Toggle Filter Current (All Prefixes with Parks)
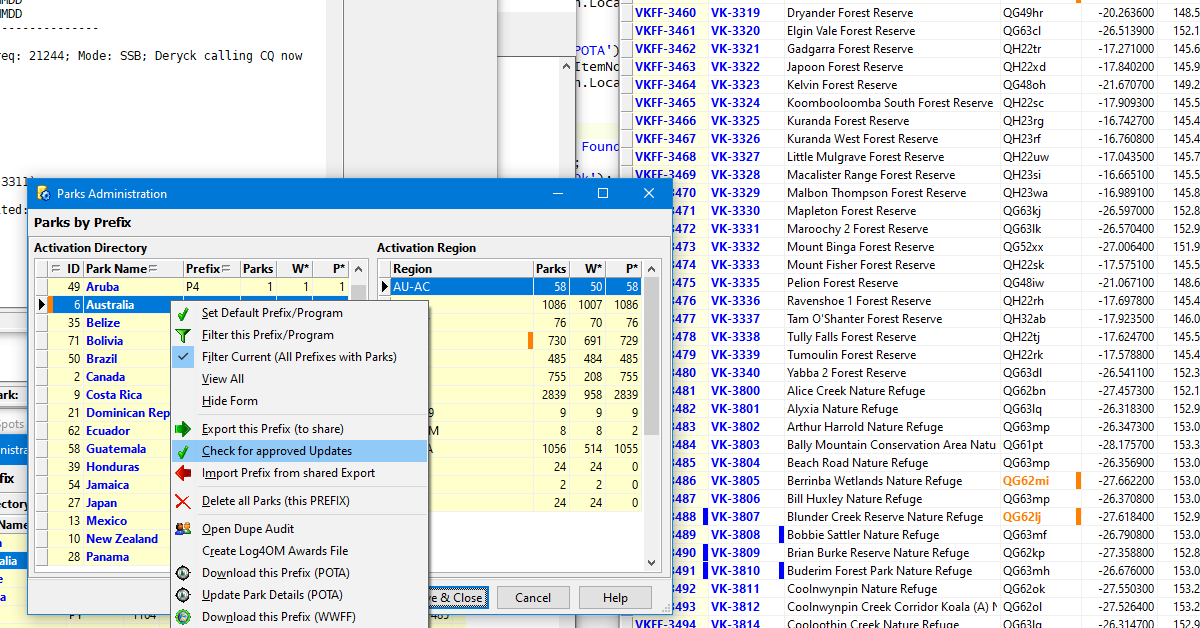This screenshot has height=628, width=1200. tap(299, 357)
